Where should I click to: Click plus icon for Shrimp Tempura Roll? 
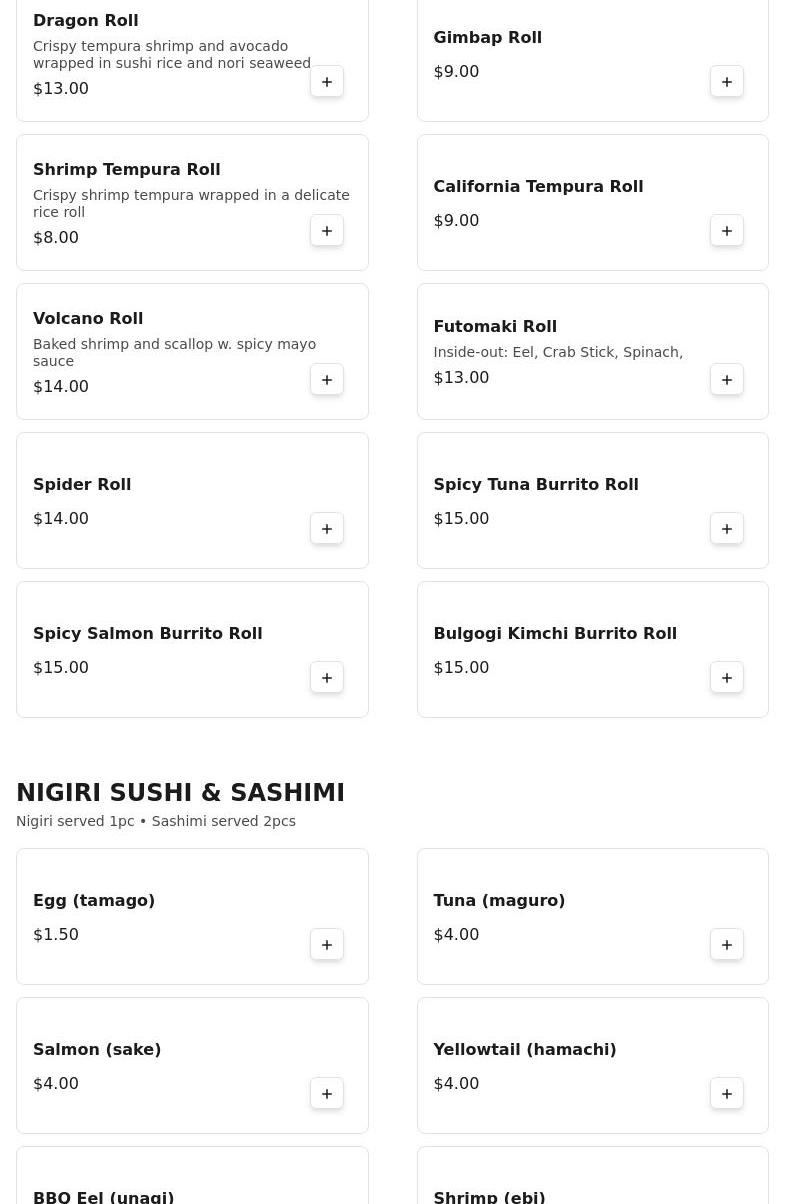[x=327, y=231]
